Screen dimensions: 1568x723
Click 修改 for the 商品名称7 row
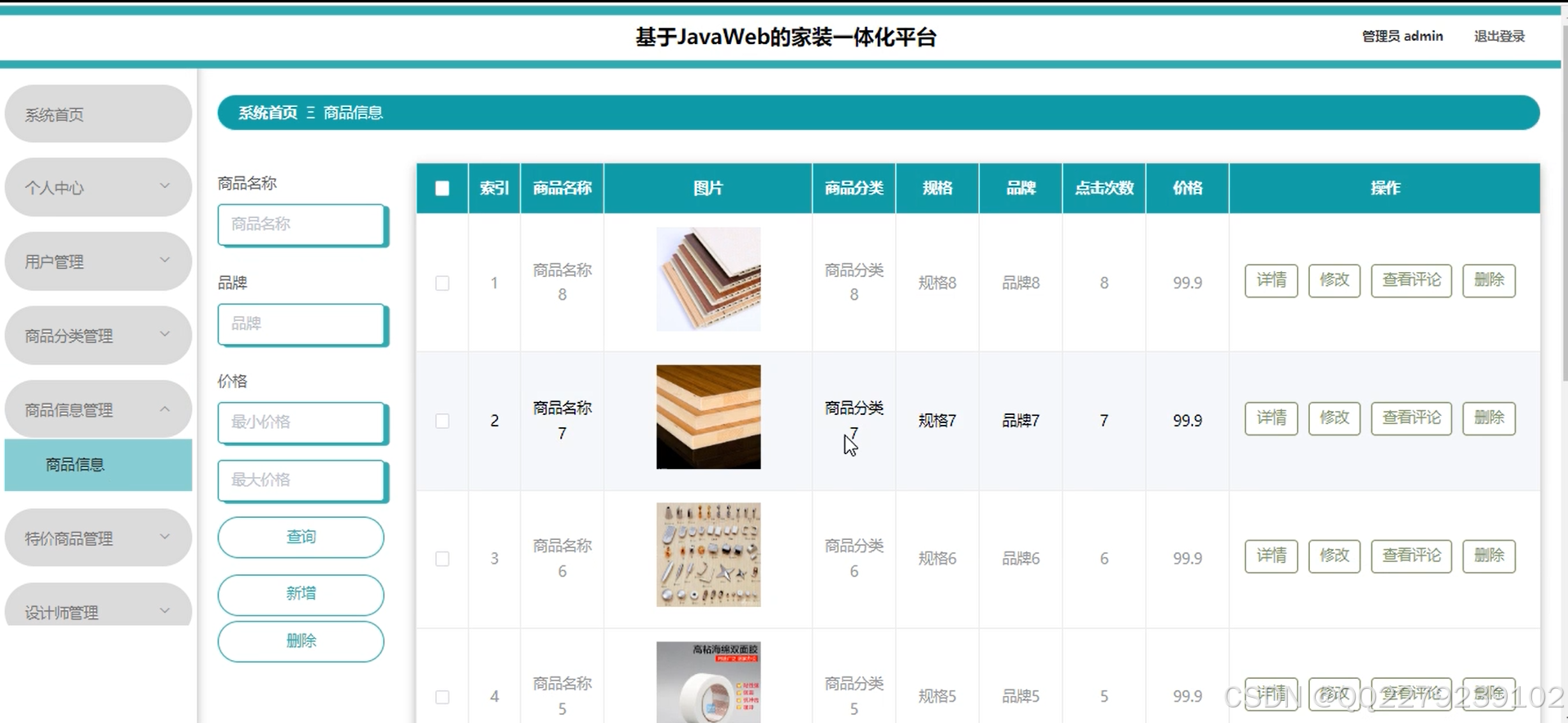click(x=1334, y=418)
